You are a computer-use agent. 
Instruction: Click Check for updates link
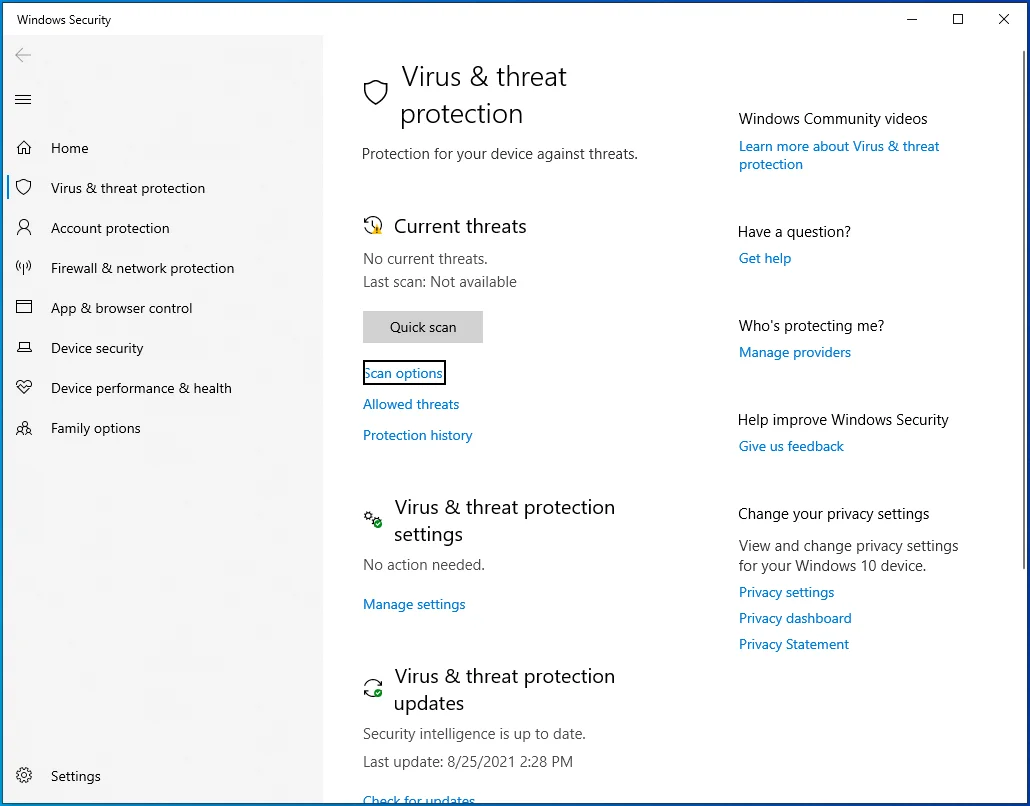[x=419, y=799]
